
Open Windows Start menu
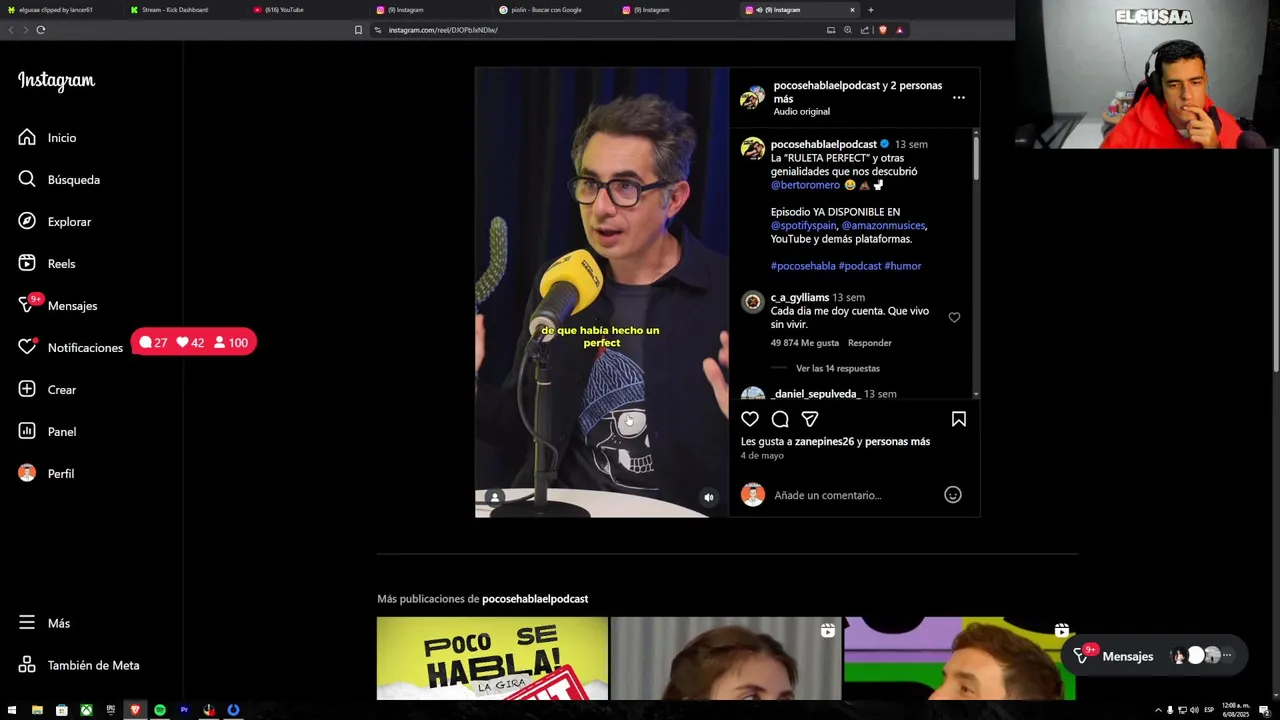[x=12, y=710]
